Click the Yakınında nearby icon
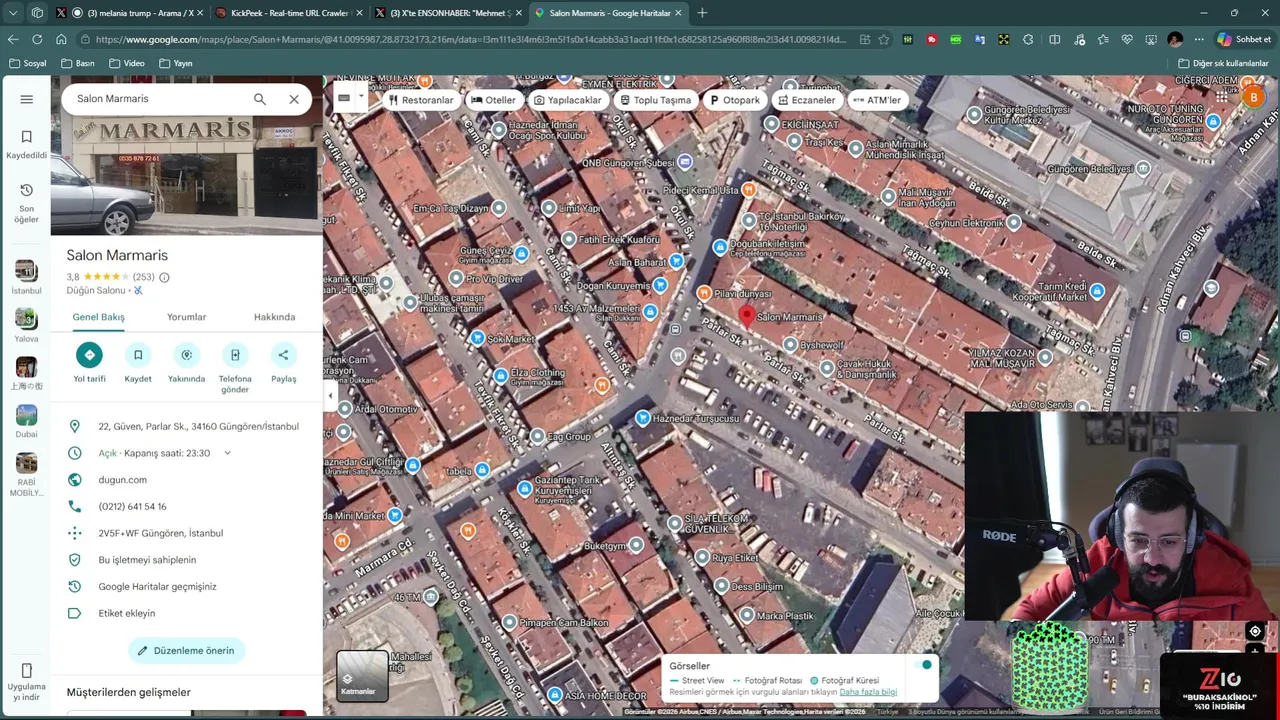1280x720 pixels. pyautogui.click(x=186, y=355)
